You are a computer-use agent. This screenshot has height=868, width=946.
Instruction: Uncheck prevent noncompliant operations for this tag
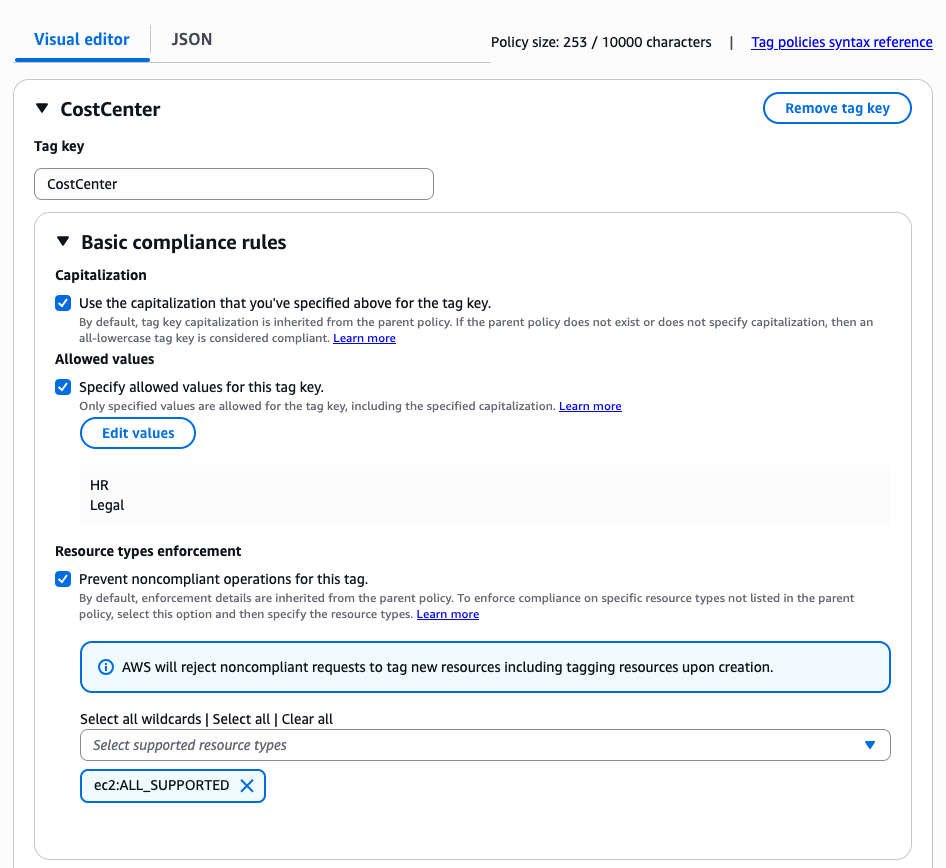coord(63,579)
